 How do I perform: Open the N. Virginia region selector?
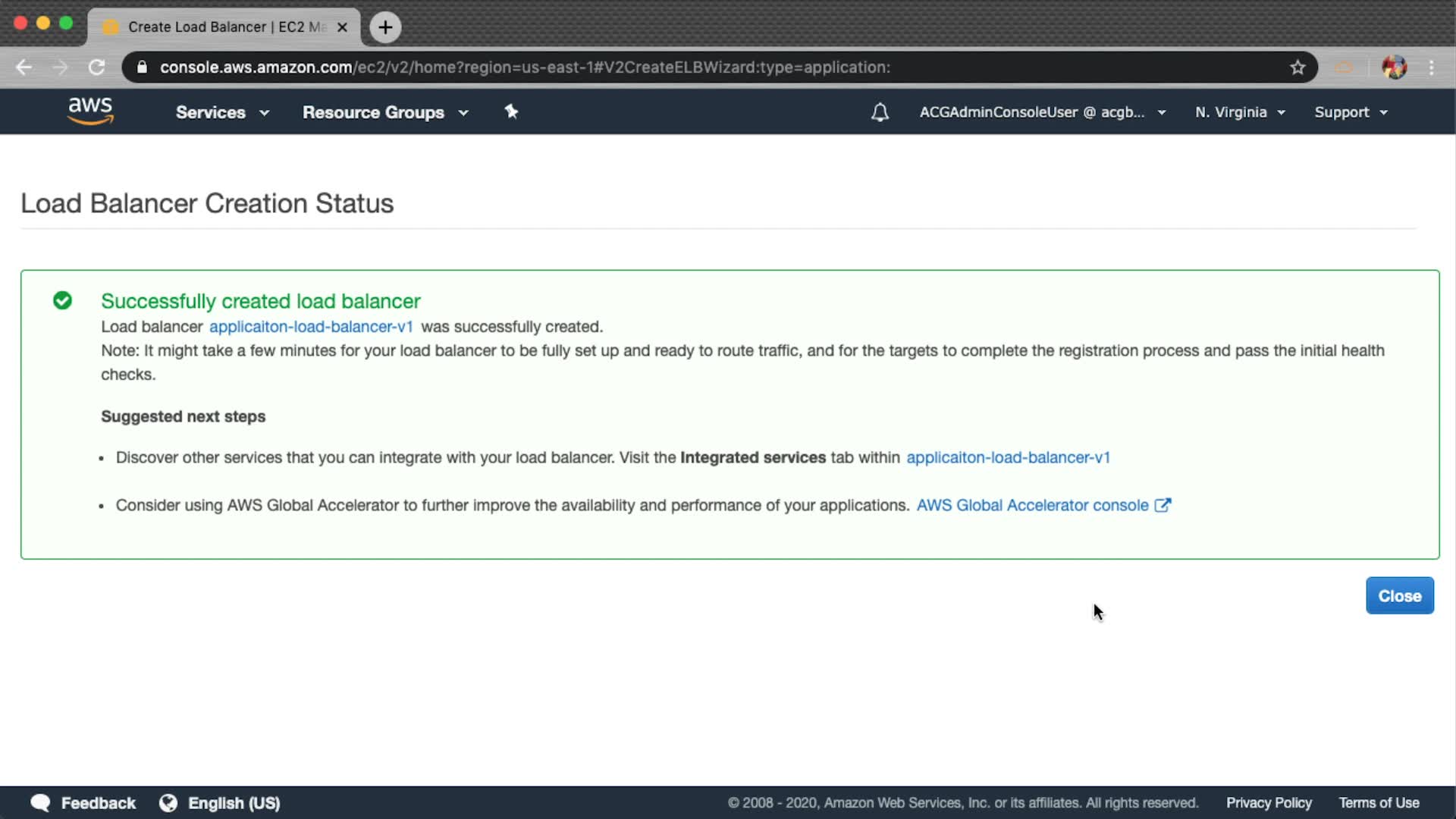click(1240, 112)
